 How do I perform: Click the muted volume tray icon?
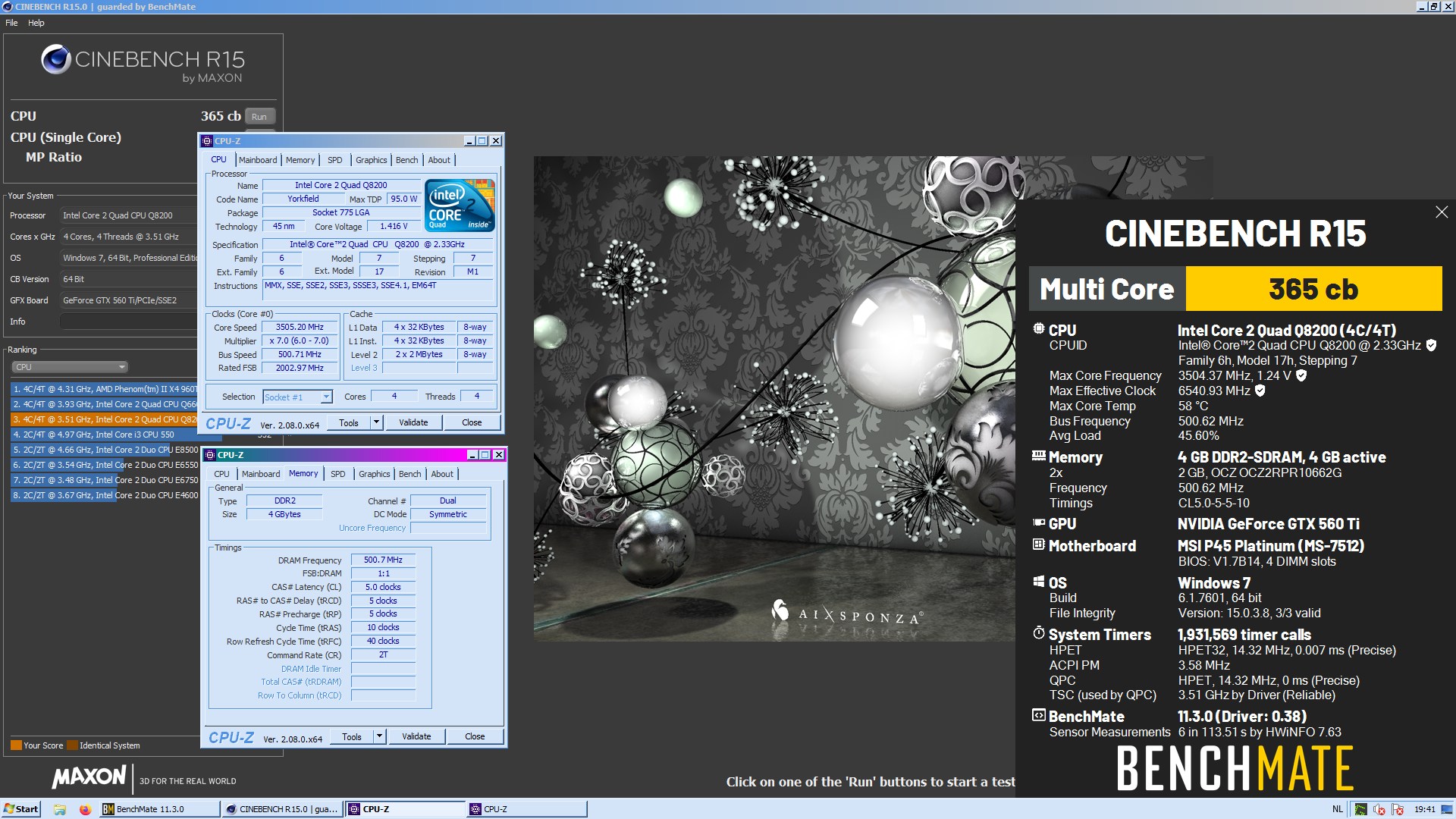1379,809
